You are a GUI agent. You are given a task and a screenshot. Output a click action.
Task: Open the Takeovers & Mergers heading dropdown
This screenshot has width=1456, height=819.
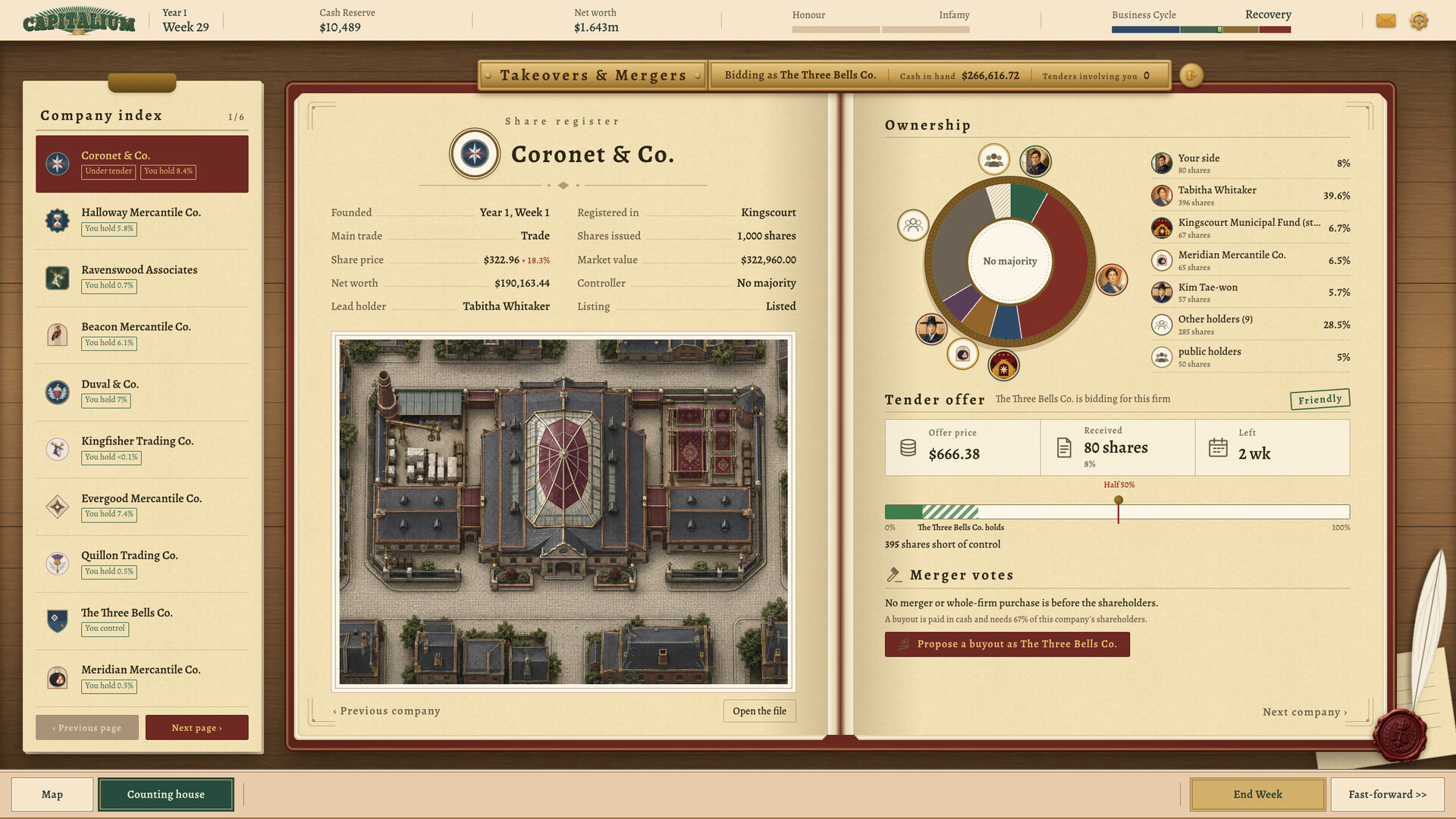coord(593,75)
